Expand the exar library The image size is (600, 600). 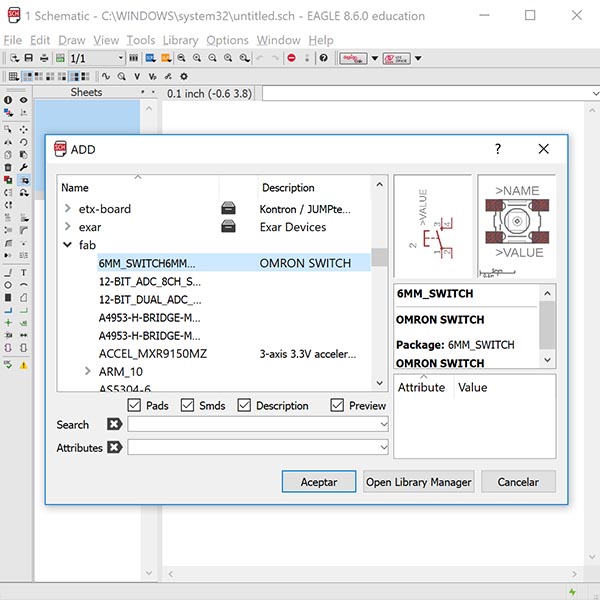tap(68, 227)
